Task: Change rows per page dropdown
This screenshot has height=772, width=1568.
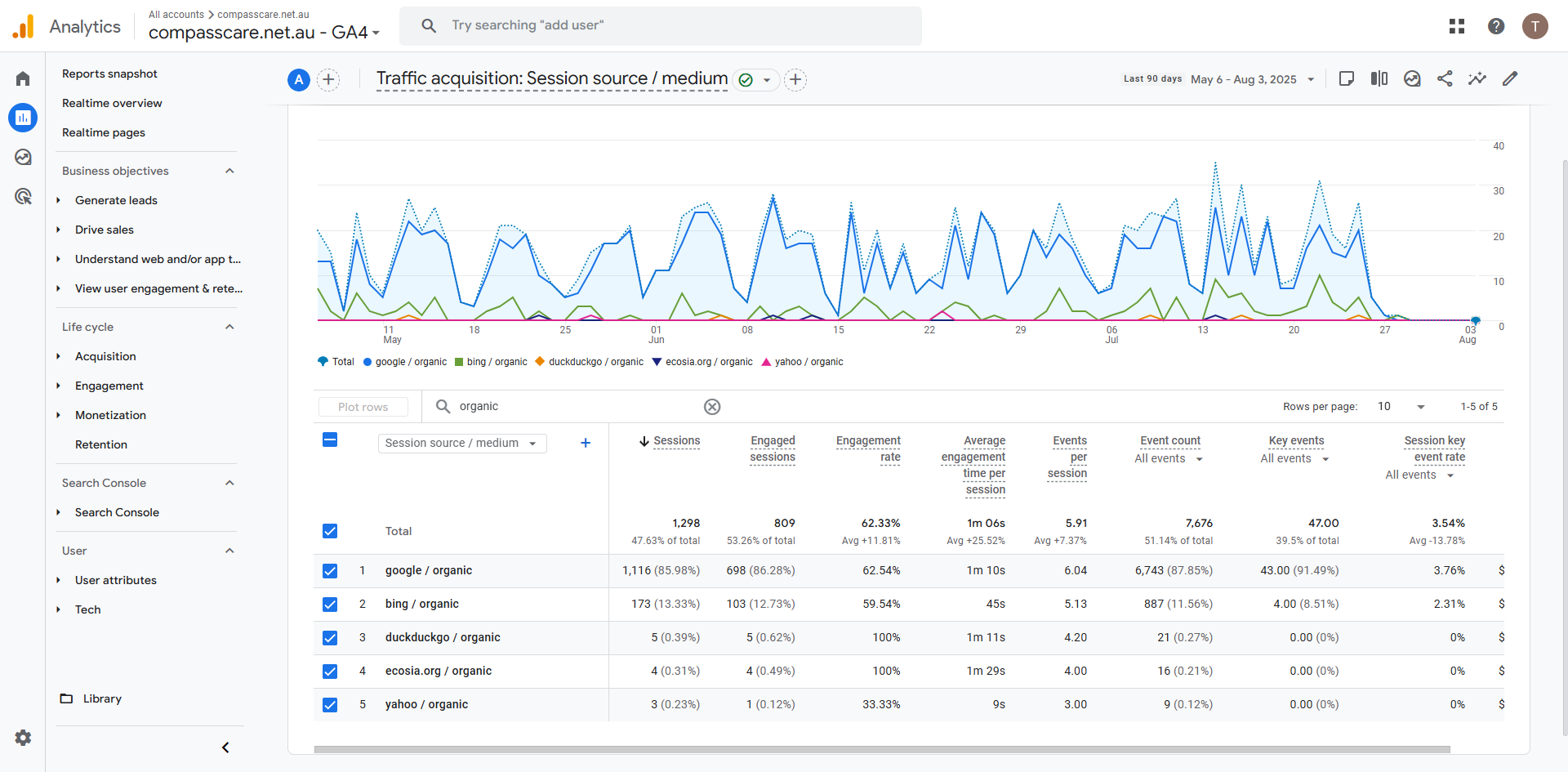Action: [x=1401, y=407]
